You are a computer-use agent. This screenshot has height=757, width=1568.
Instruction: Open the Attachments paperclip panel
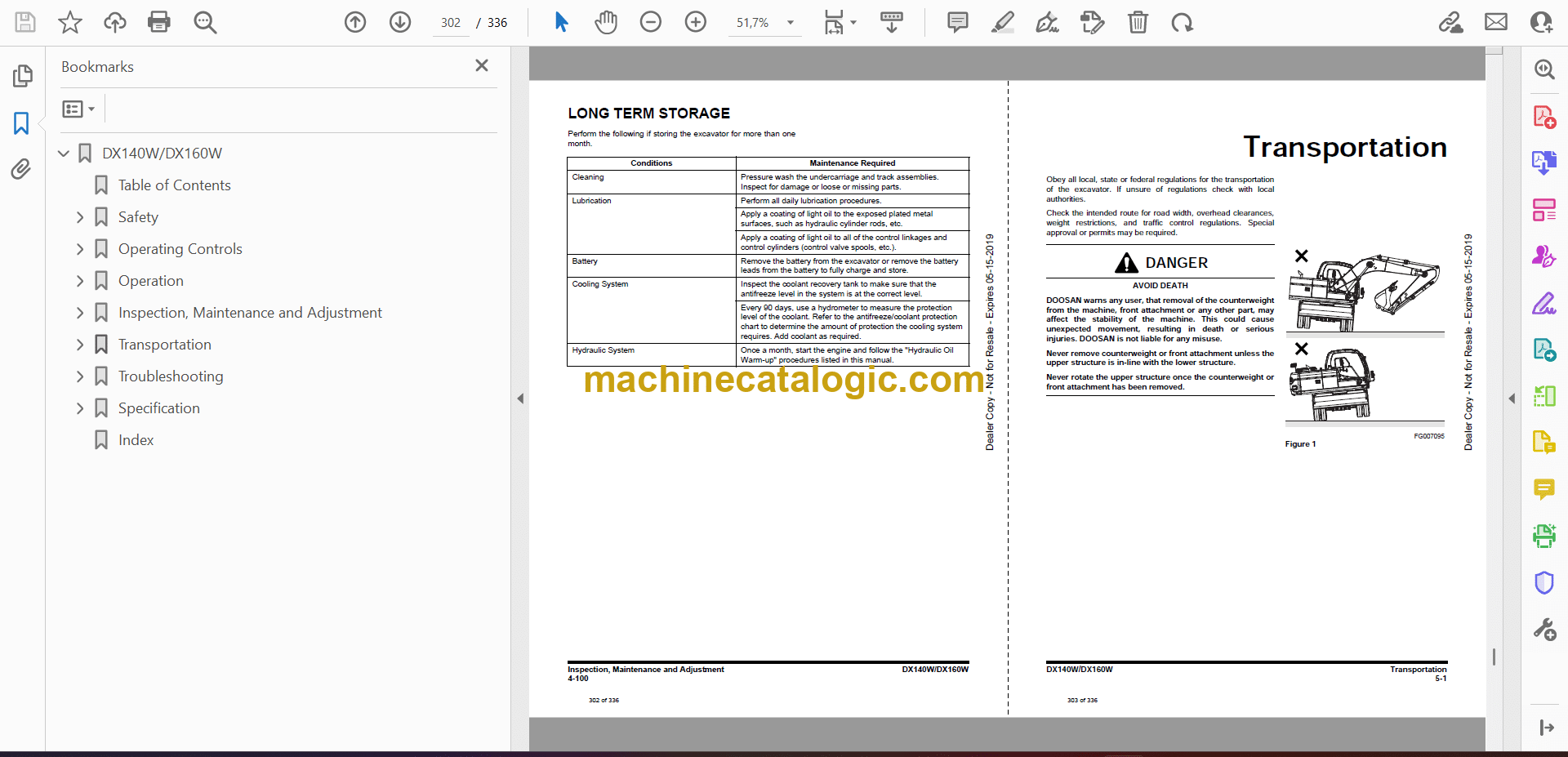21,169
